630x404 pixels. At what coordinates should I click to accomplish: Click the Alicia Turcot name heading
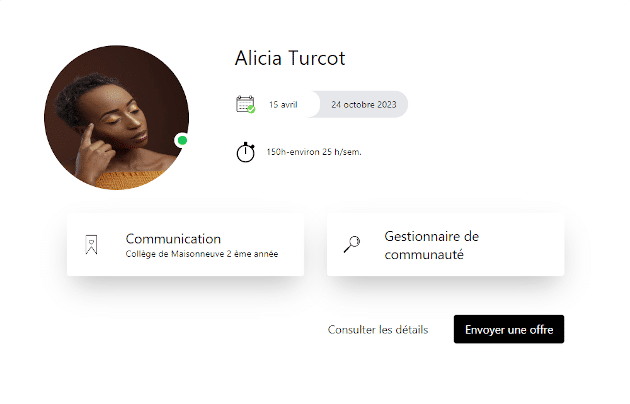click(290, 58)
